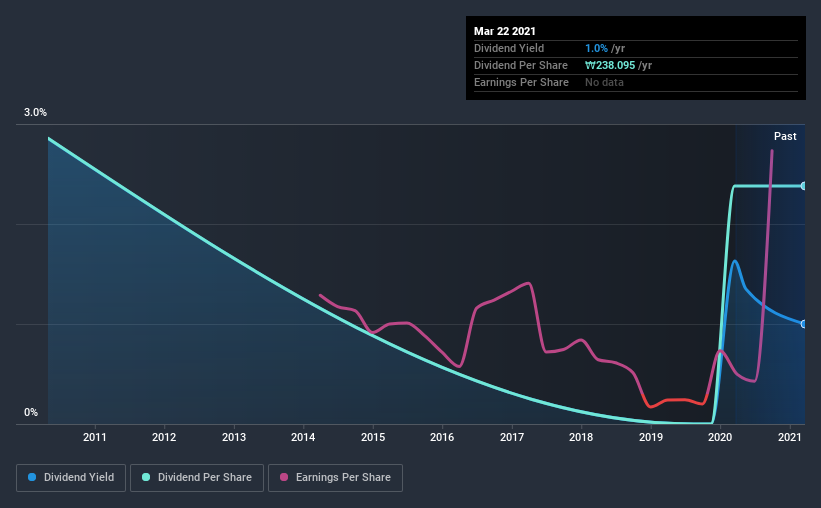821x508 pixels.
Task: Click the 1.0% dividend yield value
Action: pos(596,49)
